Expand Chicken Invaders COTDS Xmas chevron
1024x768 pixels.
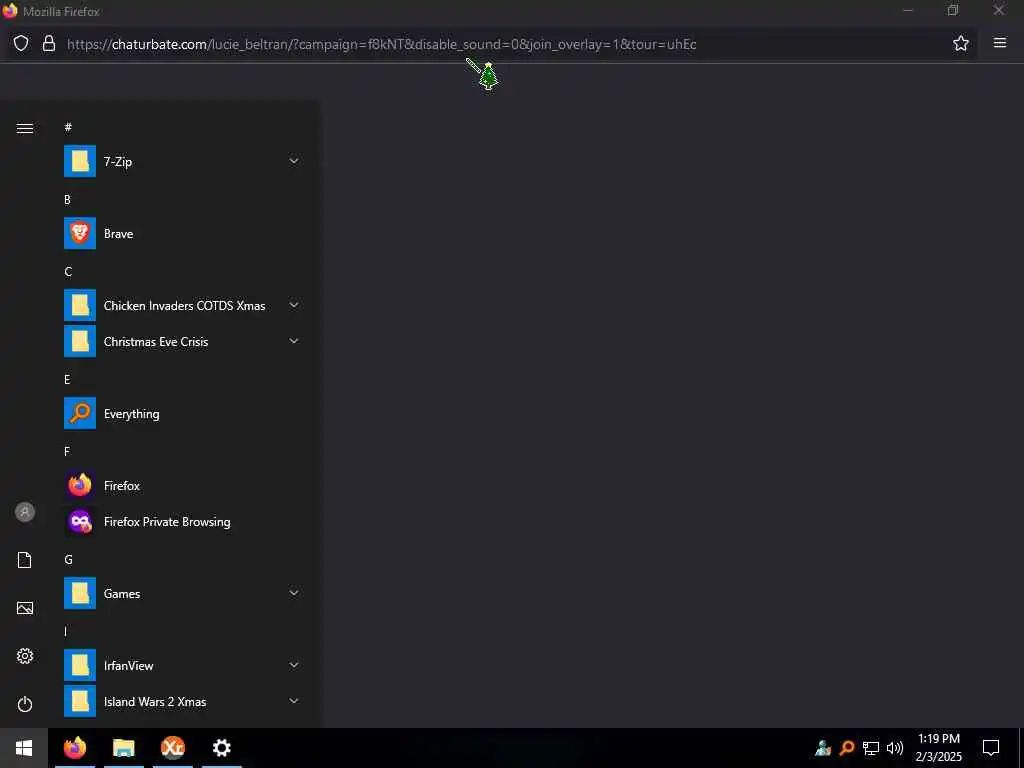(x=294, y=306)
